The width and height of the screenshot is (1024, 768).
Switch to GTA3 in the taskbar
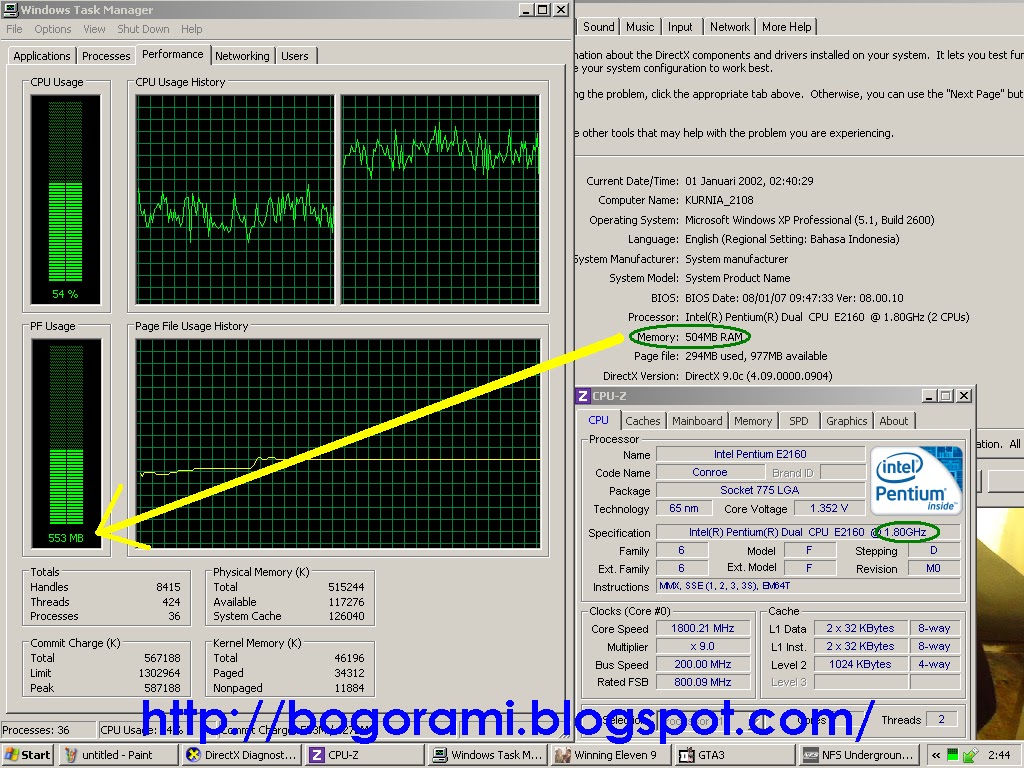coord(735,755)
